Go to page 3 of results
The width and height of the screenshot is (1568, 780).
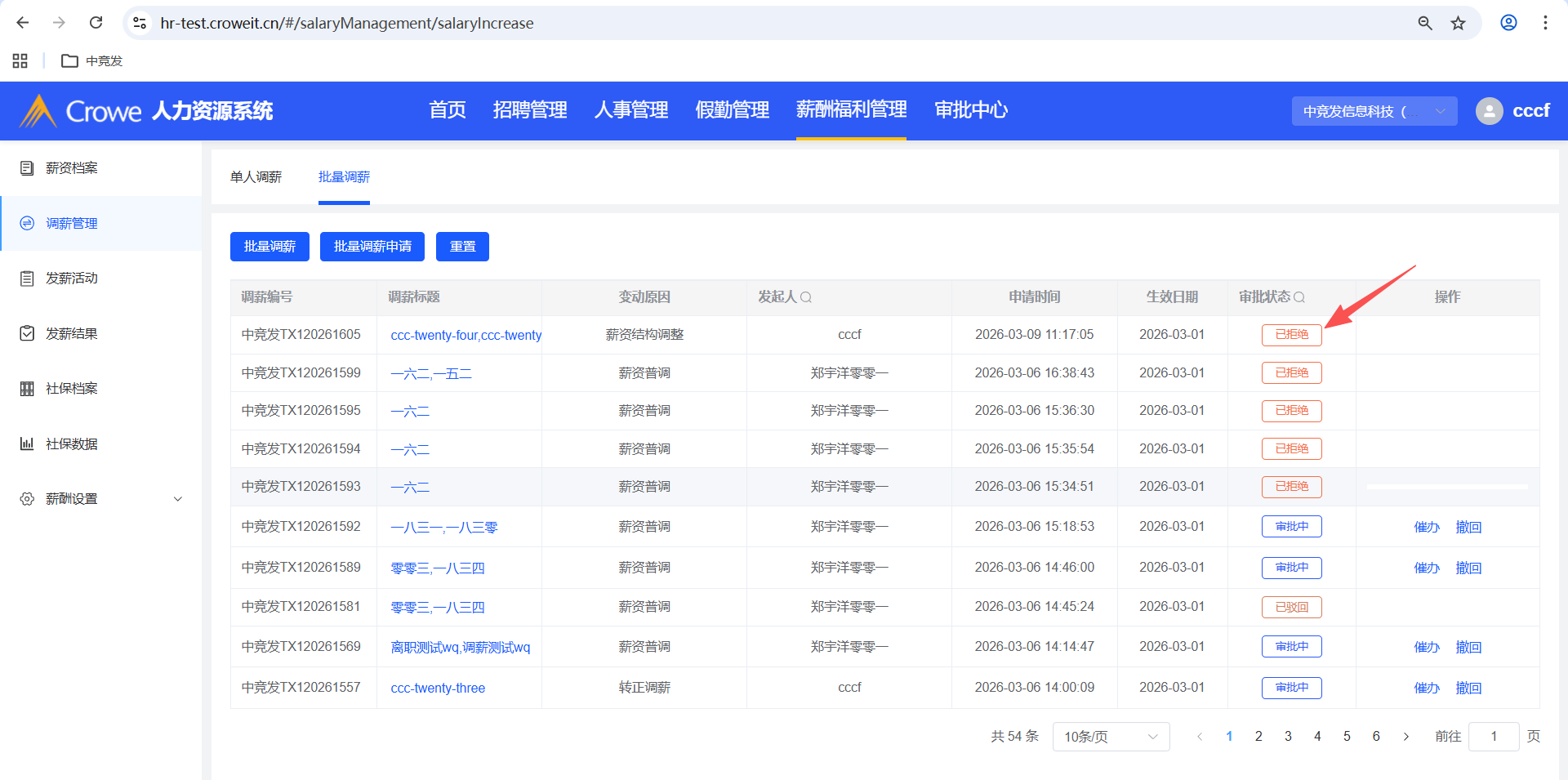[1288, 737]
